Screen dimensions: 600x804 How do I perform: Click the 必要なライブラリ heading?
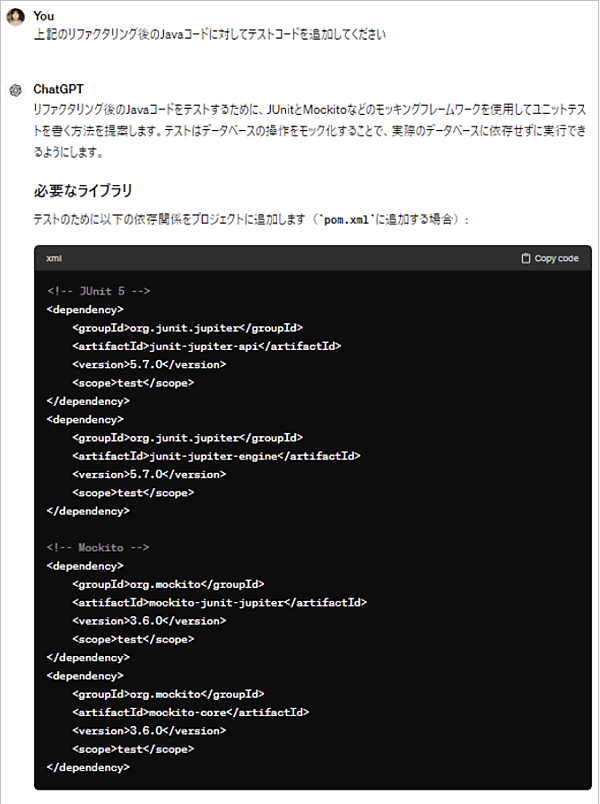(83, 190)
